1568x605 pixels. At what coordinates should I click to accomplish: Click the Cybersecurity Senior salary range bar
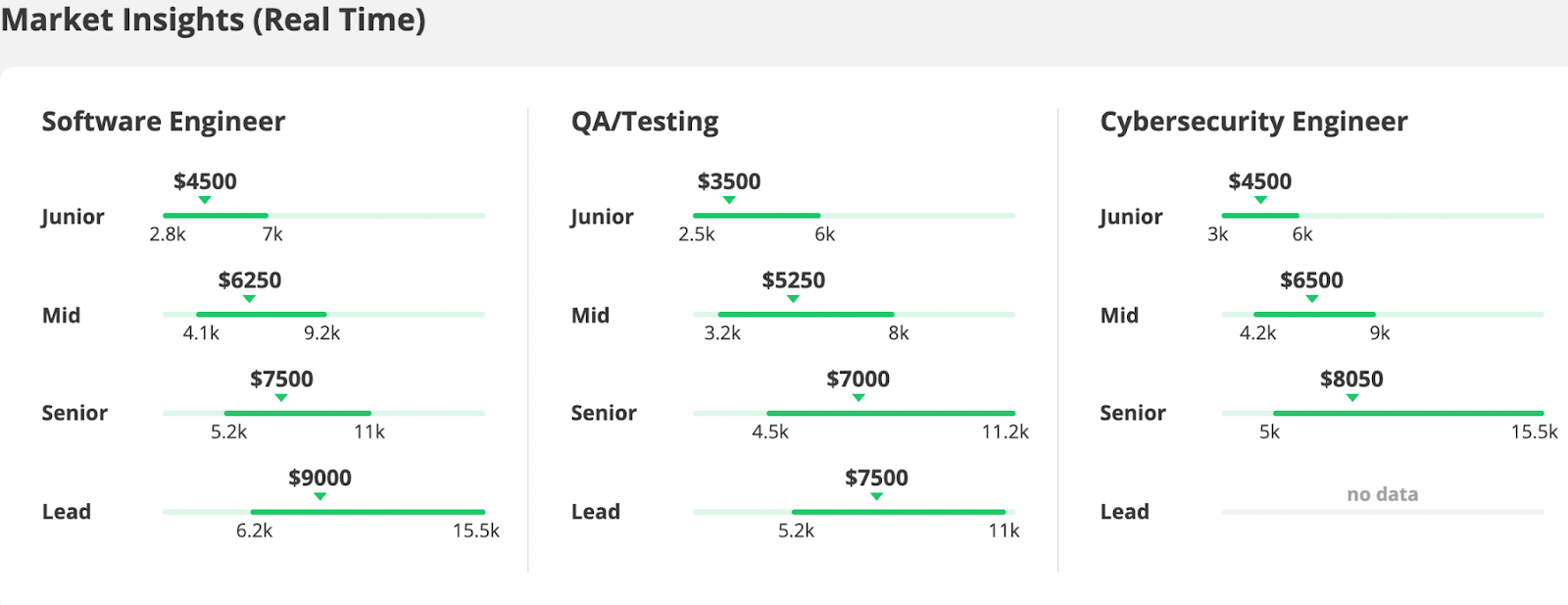click(x=1407, y=414)
